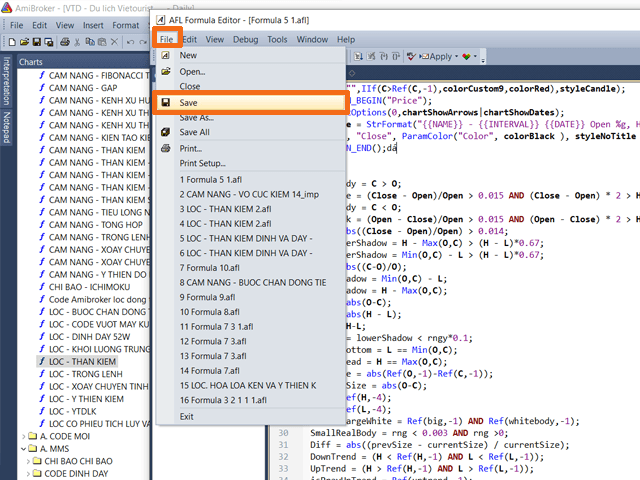
Task: Click AmiBroker application logo icon
Action: (x=7, y=8)
